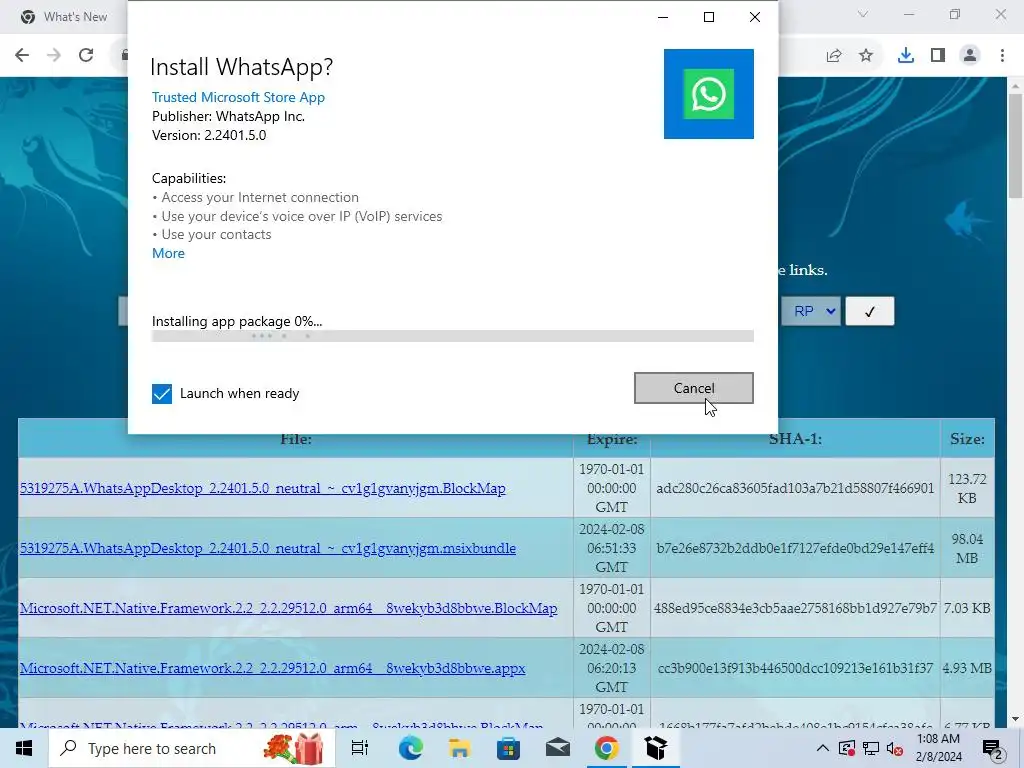Click Chrome site security lock icon
Screen dimensions: 1024x768
tap(124, 56)
